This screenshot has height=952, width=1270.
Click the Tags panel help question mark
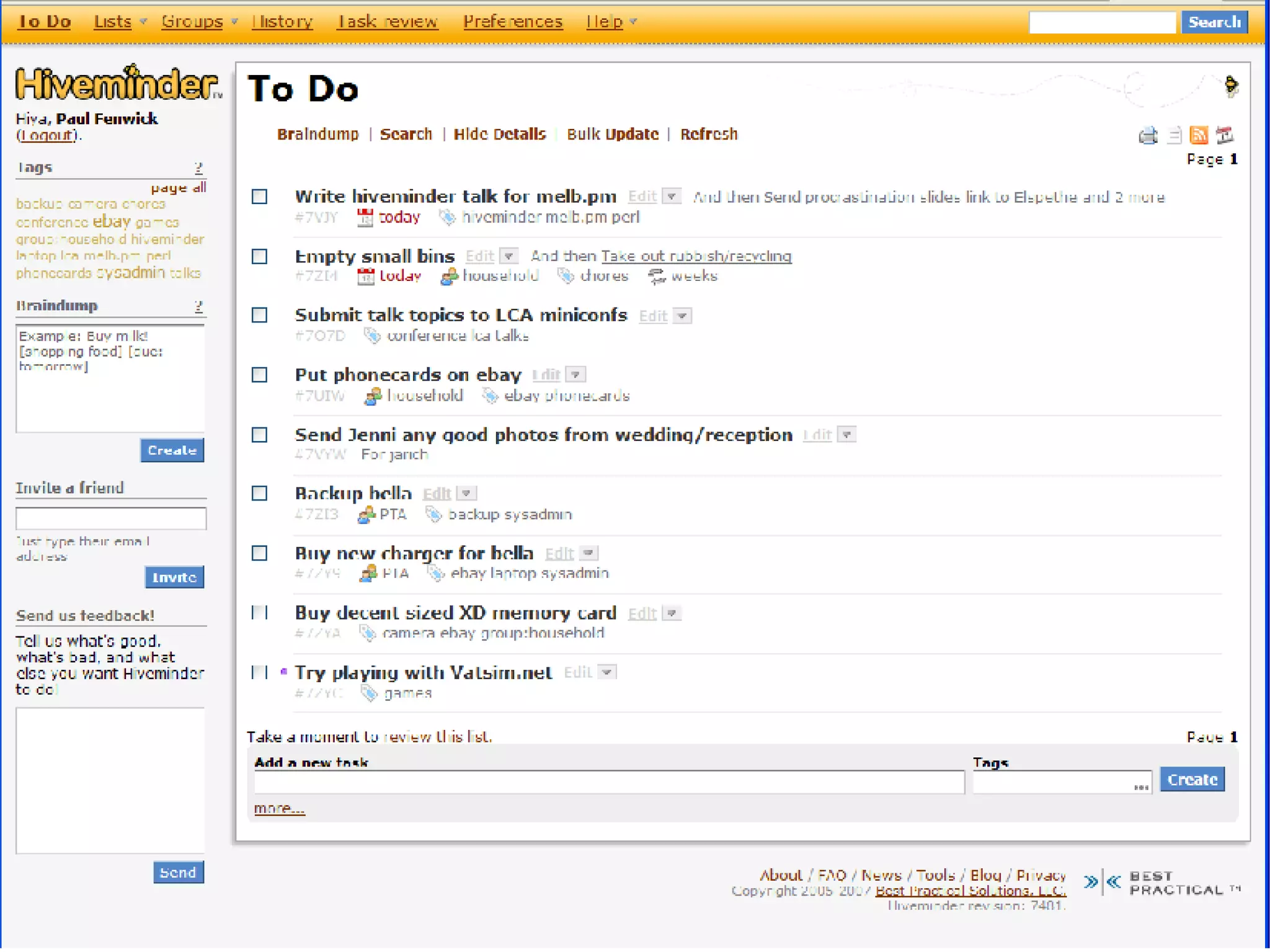(x=198, y=167)
